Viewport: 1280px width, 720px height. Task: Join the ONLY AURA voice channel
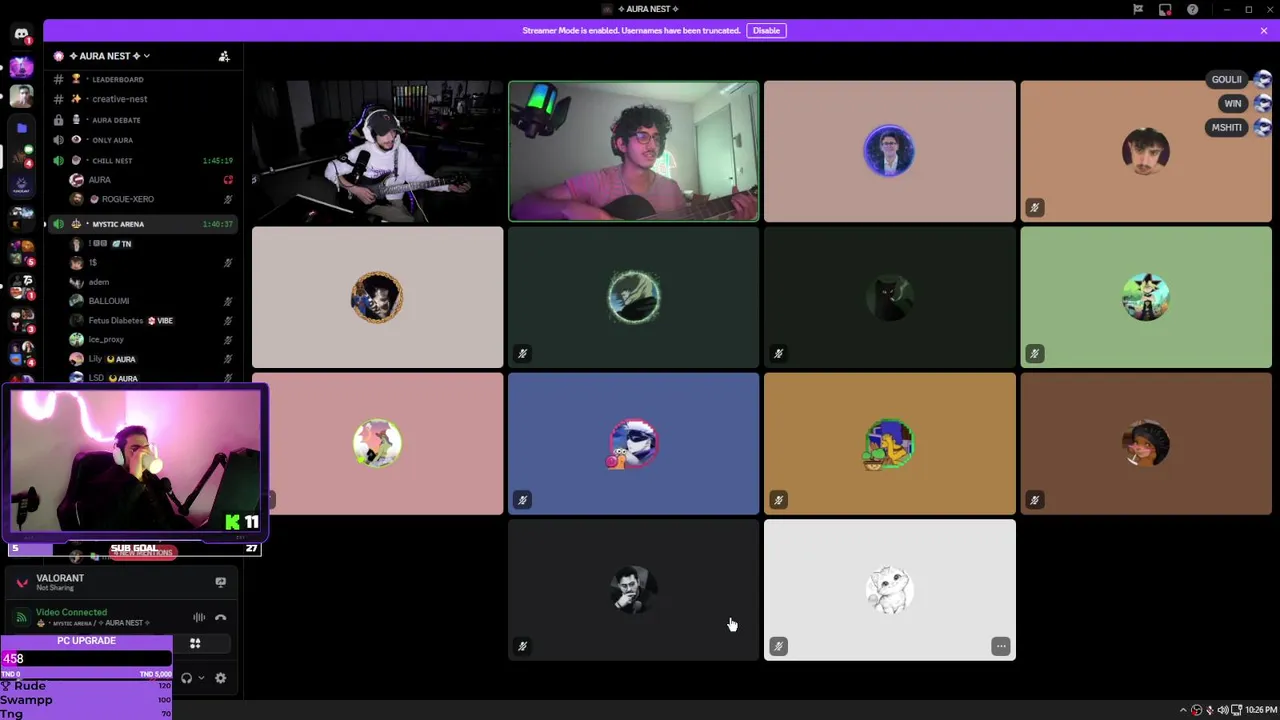point(143,140)
